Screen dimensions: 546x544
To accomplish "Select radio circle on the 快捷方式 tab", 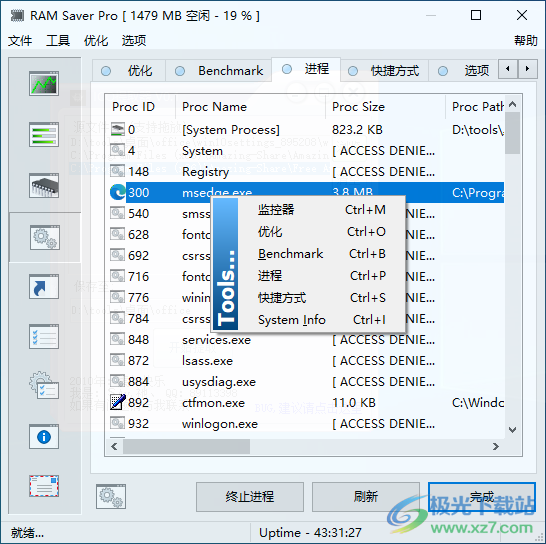I will tap(353, 71).
